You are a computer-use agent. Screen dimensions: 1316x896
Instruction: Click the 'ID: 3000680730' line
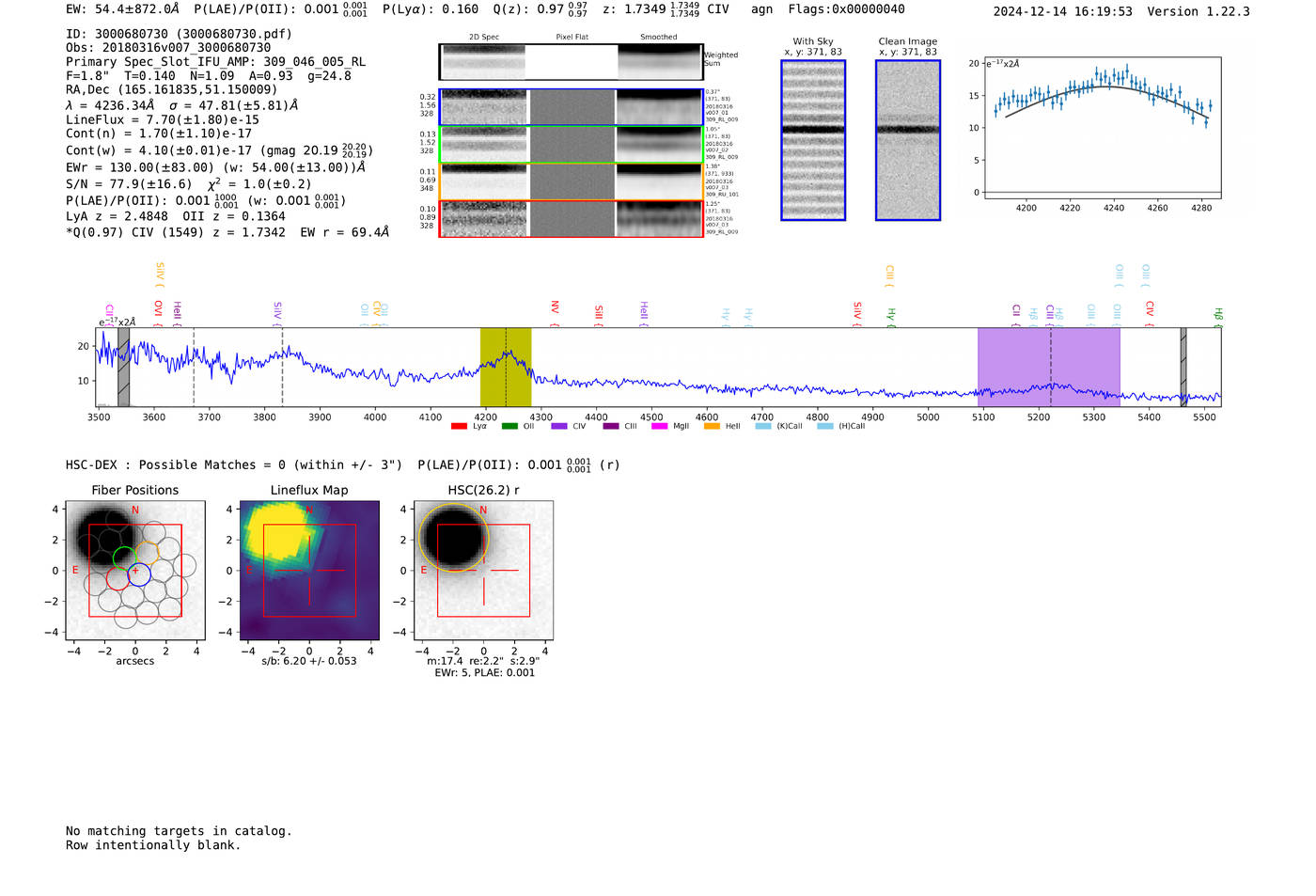tap(179, 34)
